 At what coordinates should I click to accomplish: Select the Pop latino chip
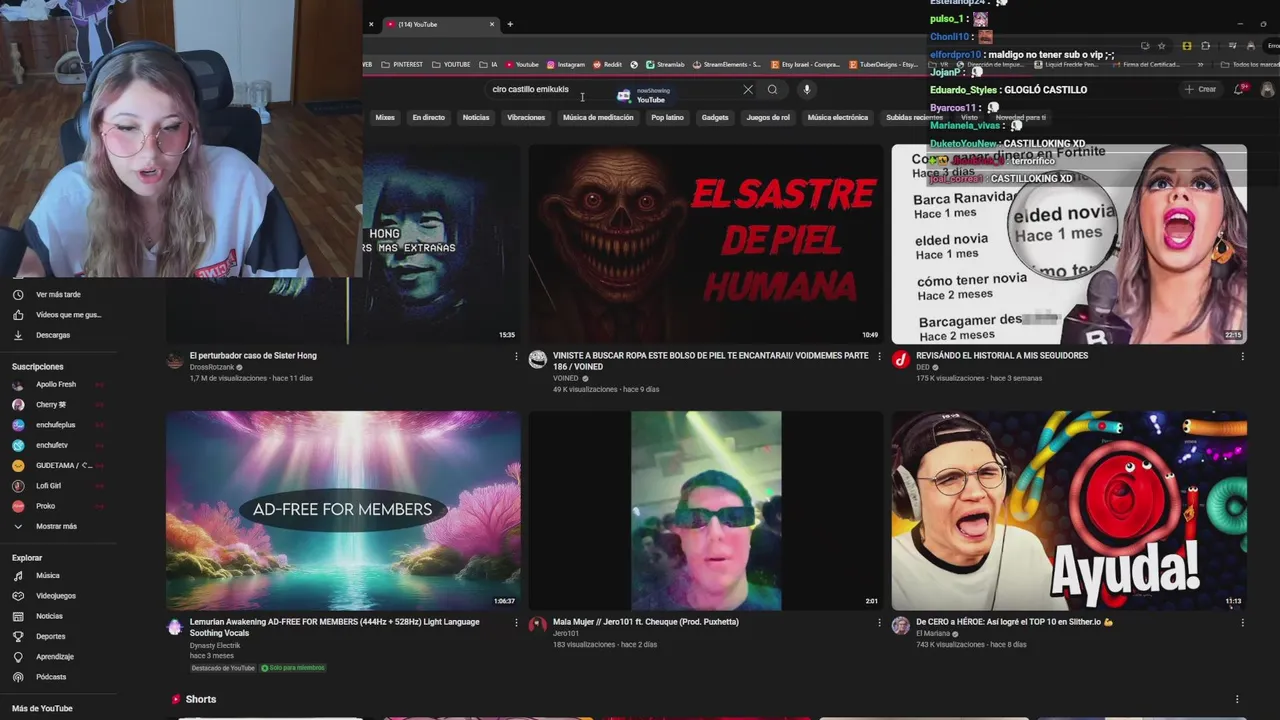(667, 117)
